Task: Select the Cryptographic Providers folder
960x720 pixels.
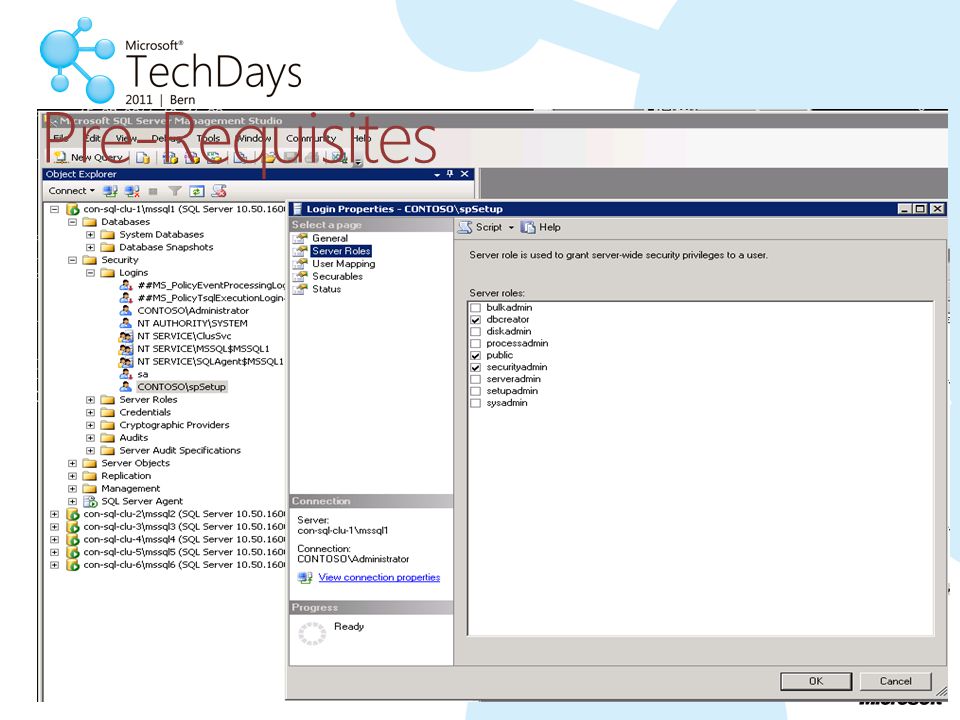Action: (x=174, y=425)
